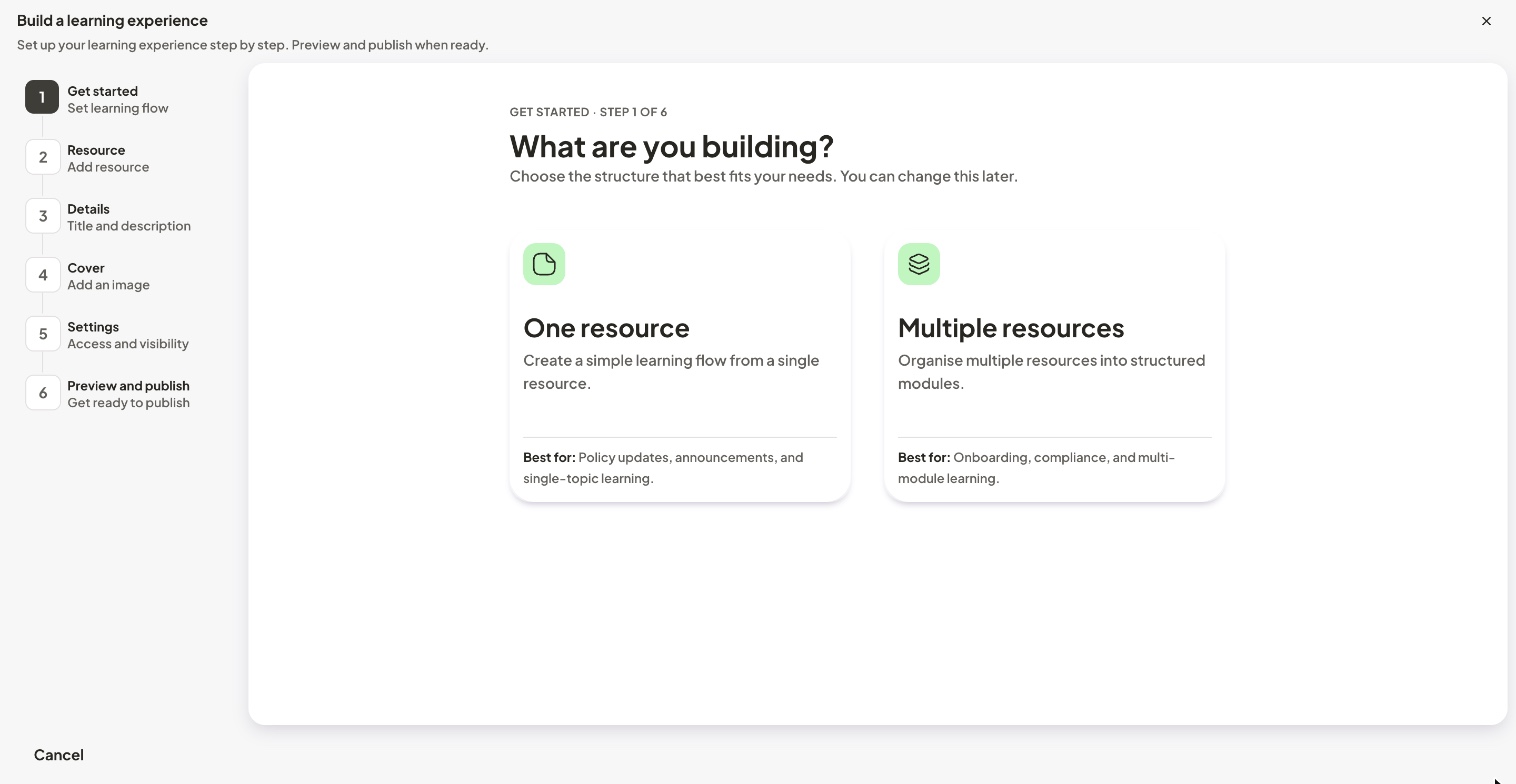Image resolution: width=1516 pixels, height=784 pixels.
Task: Choose the Multiple resources card title
Action: [x=1011, y=328]
